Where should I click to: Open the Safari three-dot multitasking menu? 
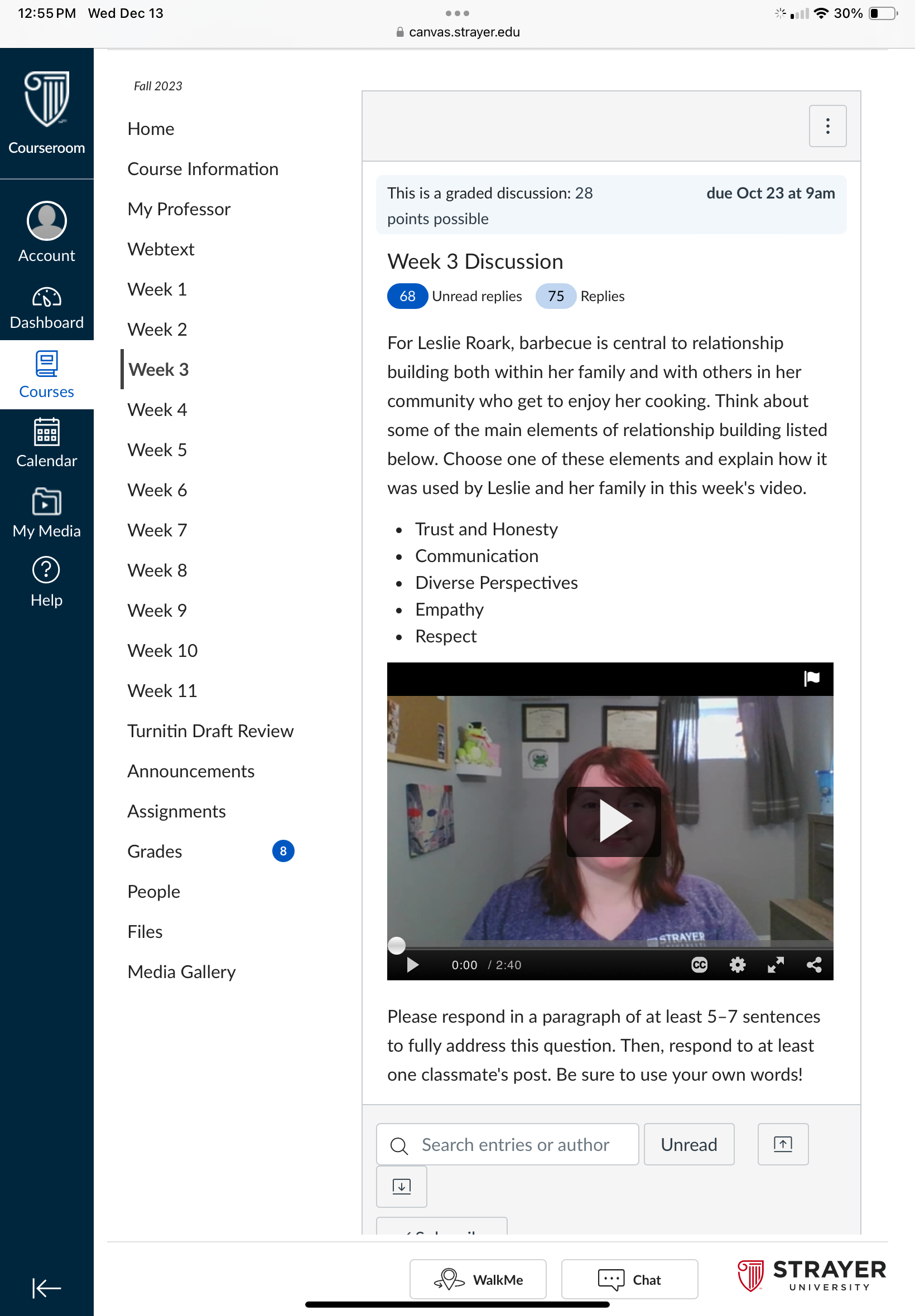458,13
